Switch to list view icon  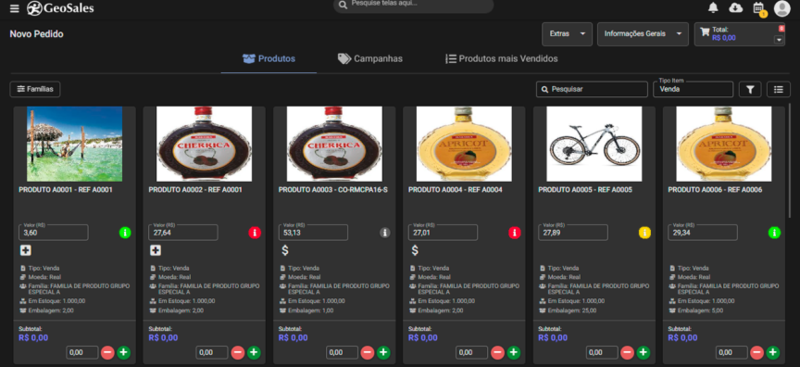pyautogui.click(x=778, y=89)
